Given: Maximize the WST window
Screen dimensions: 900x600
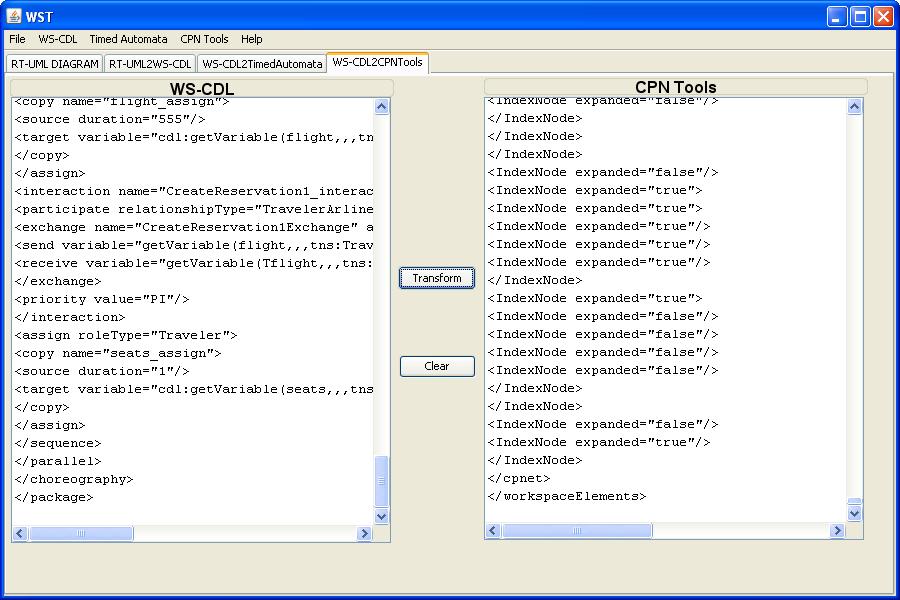Looking at the screenshot, I should pyautogui.click(x=860, y=16).
